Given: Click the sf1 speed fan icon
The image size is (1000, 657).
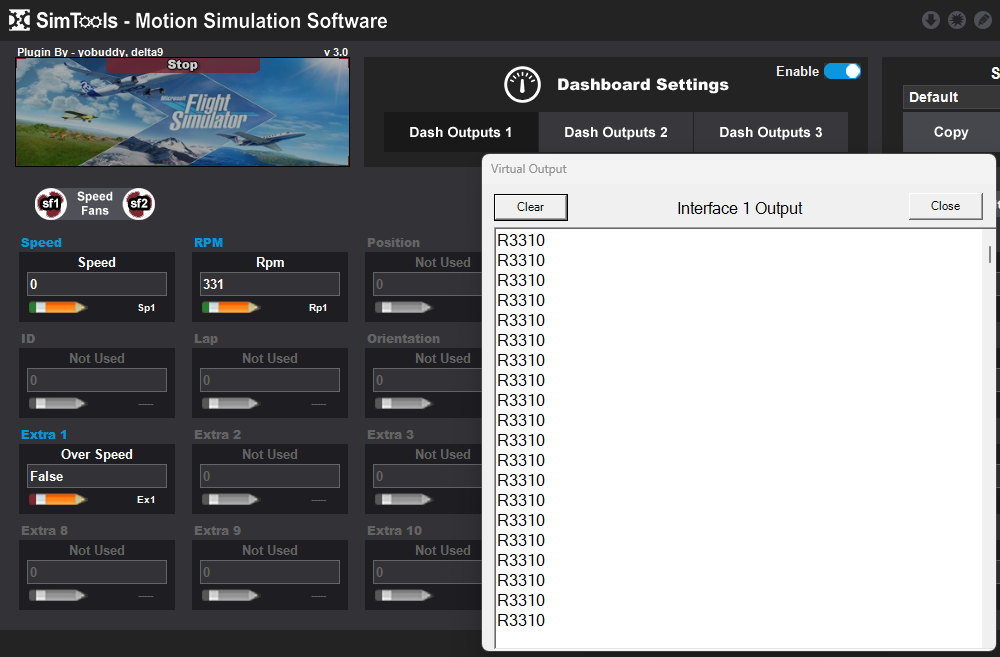Looking at the screenshot, I should coord(50,204).
